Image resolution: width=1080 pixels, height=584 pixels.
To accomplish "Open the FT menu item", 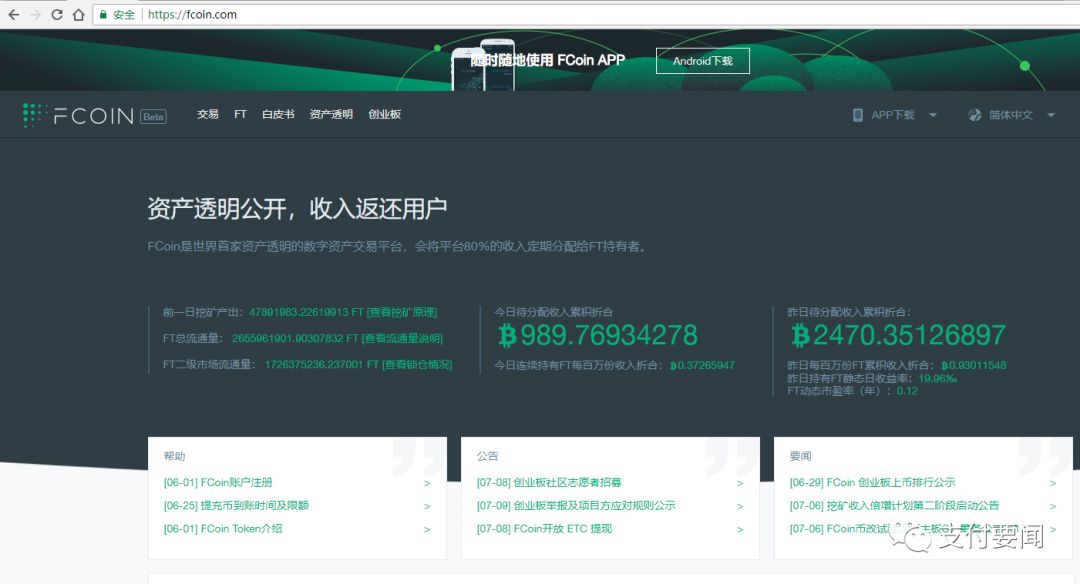I will click(x=240, y=114).
